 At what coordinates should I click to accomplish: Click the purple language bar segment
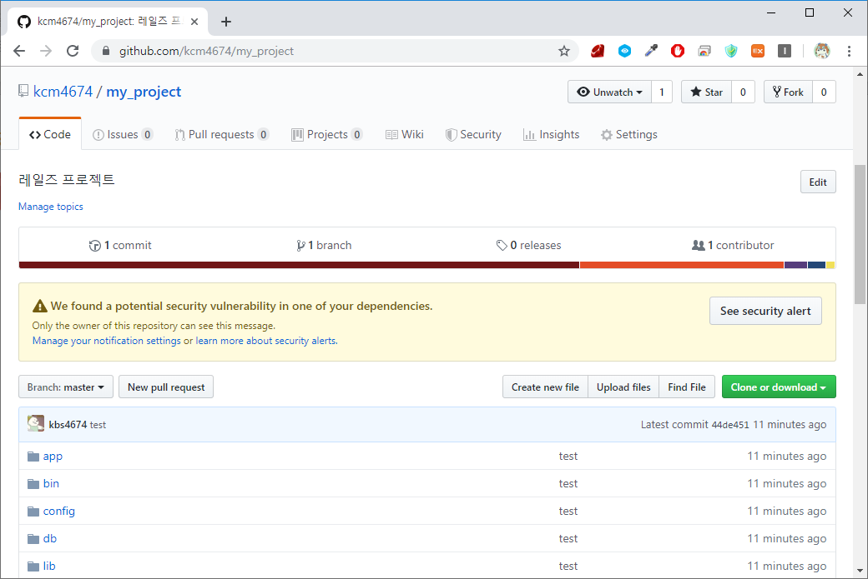point(796,265)
